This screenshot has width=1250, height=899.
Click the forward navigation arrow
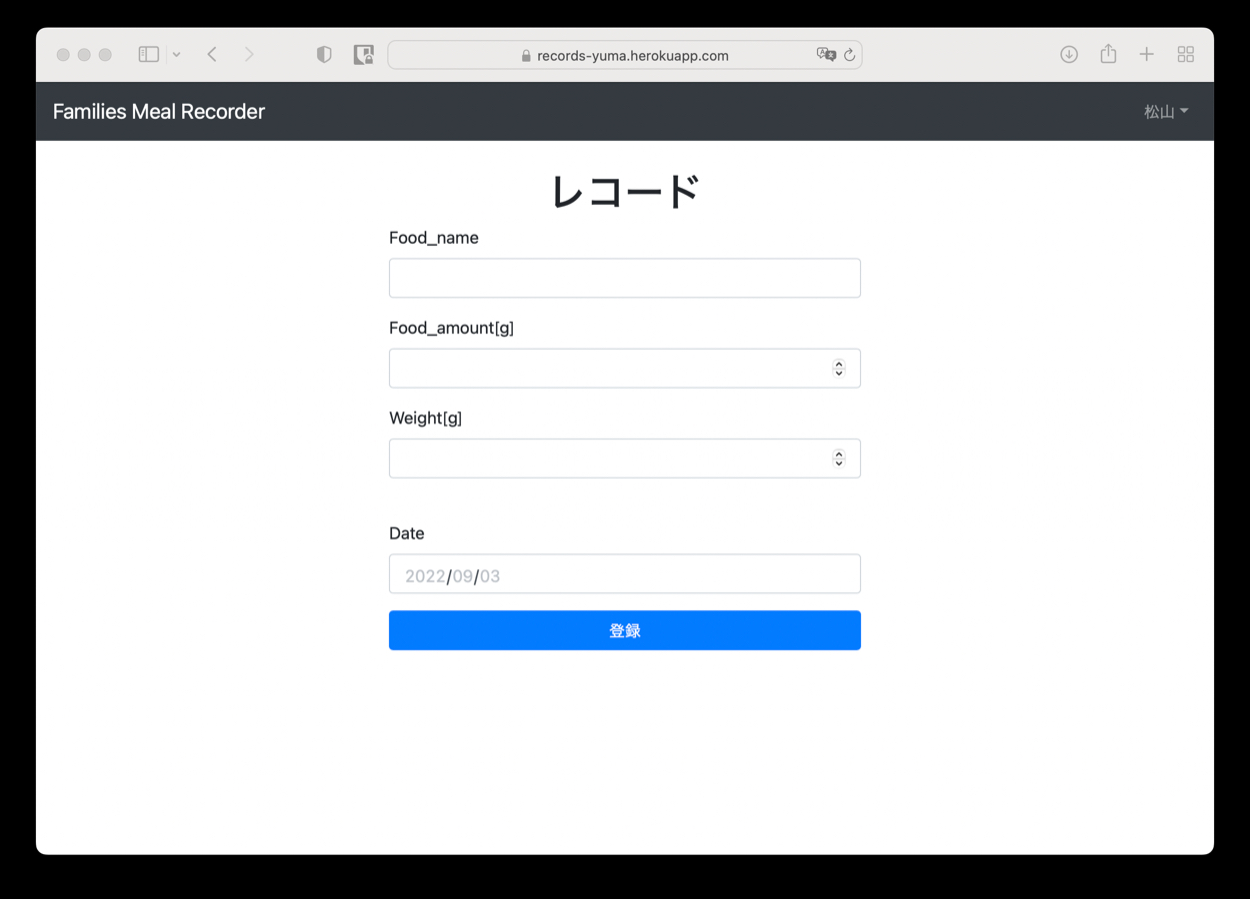pyautogui.click(x=249, y=55)
